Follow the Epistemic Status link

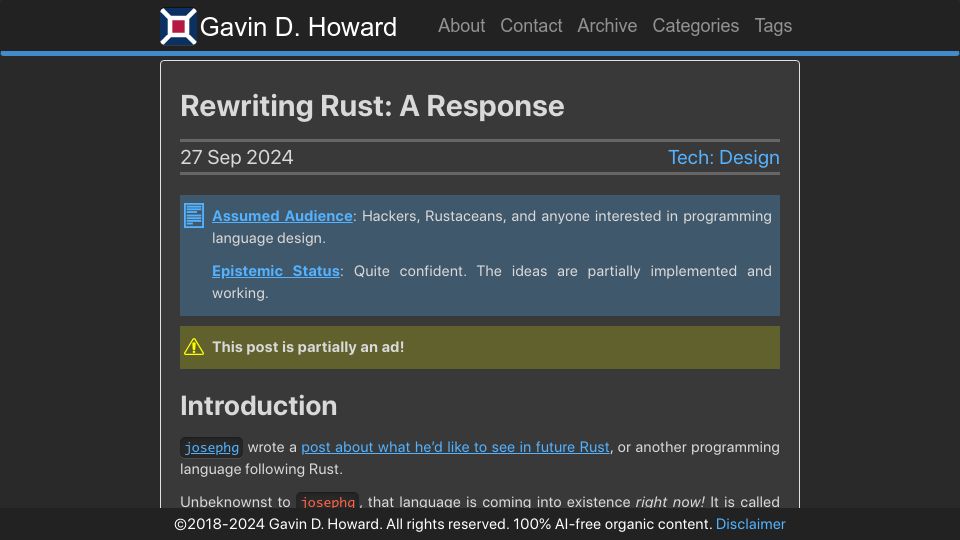(276, 271)
